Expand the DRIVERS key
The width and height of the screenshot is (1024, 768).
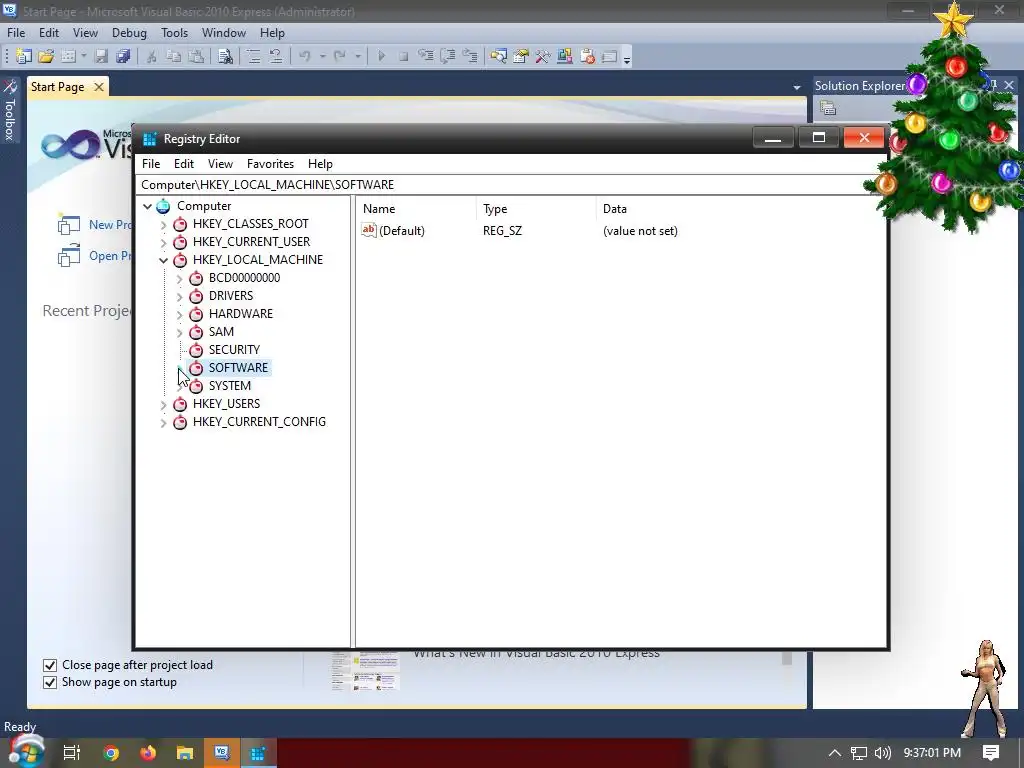[x=180, y=296]
